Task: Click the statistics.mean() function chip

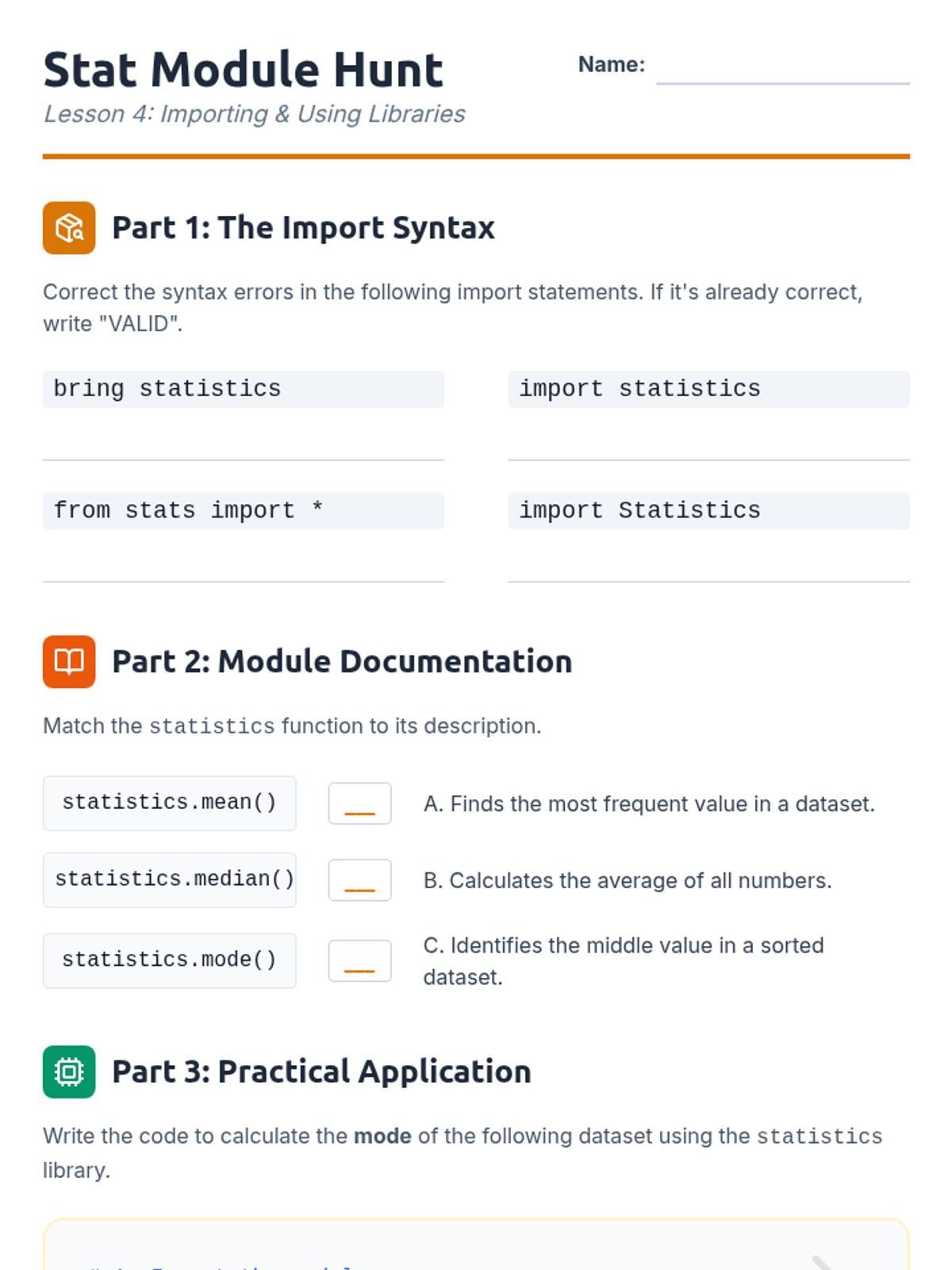Action: click(170, 803)
